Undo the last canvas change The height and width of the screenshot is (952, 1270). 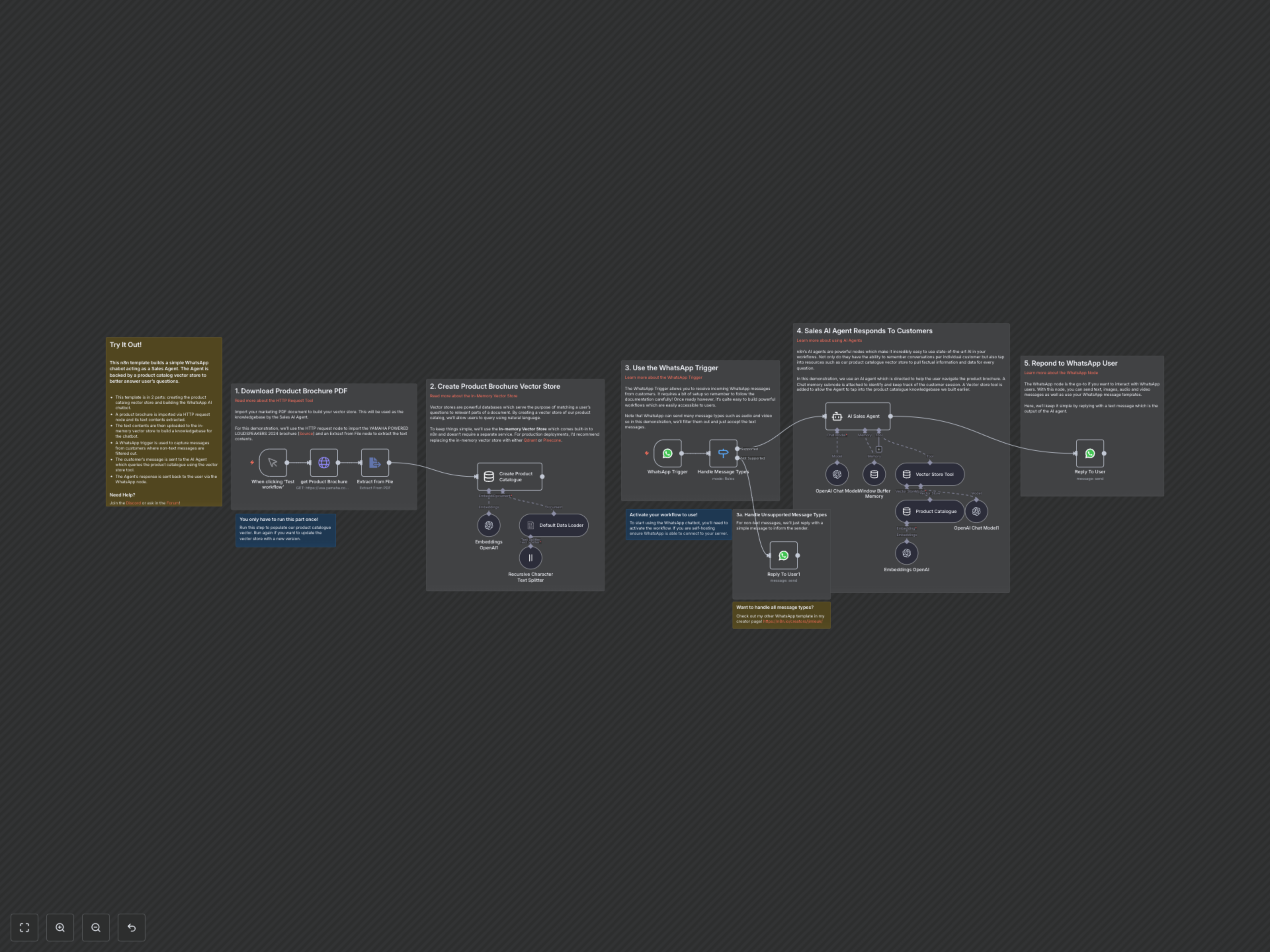[131, 927]
